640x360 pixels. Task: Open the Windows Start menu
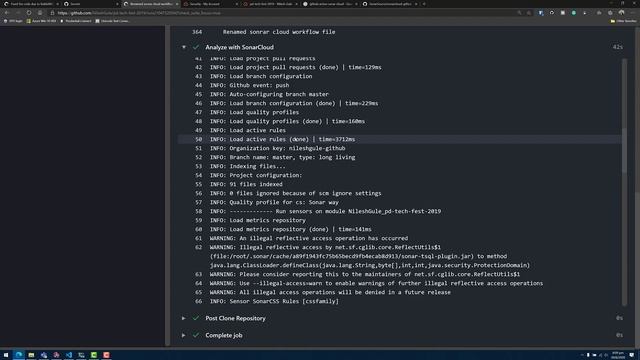click(x=6, y=355)
